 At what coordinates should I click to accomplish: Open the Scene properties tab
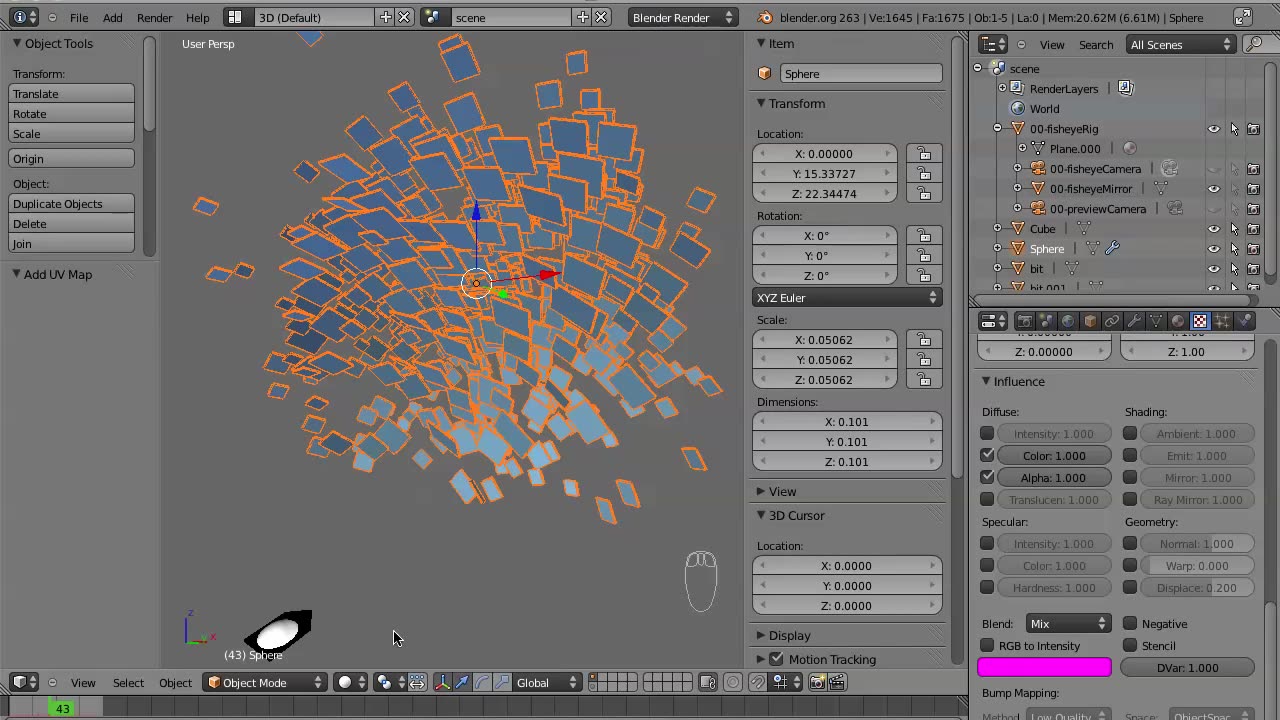(1047, 321)
